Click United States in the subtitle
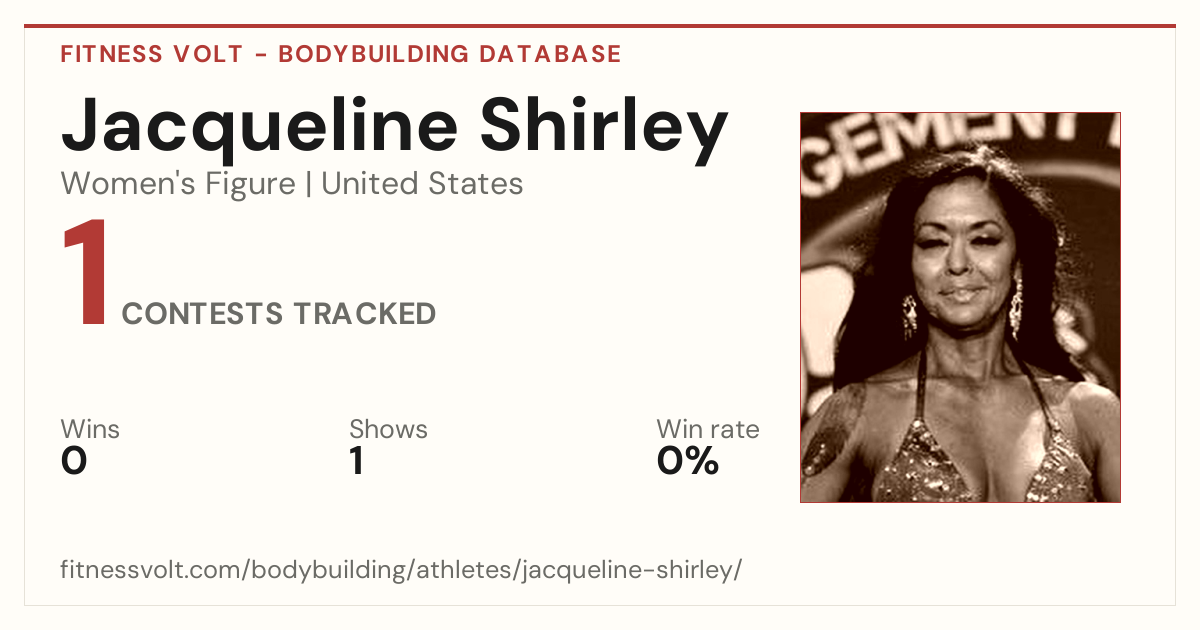Viewport: 1200px width, 630px height. [422, 184]
